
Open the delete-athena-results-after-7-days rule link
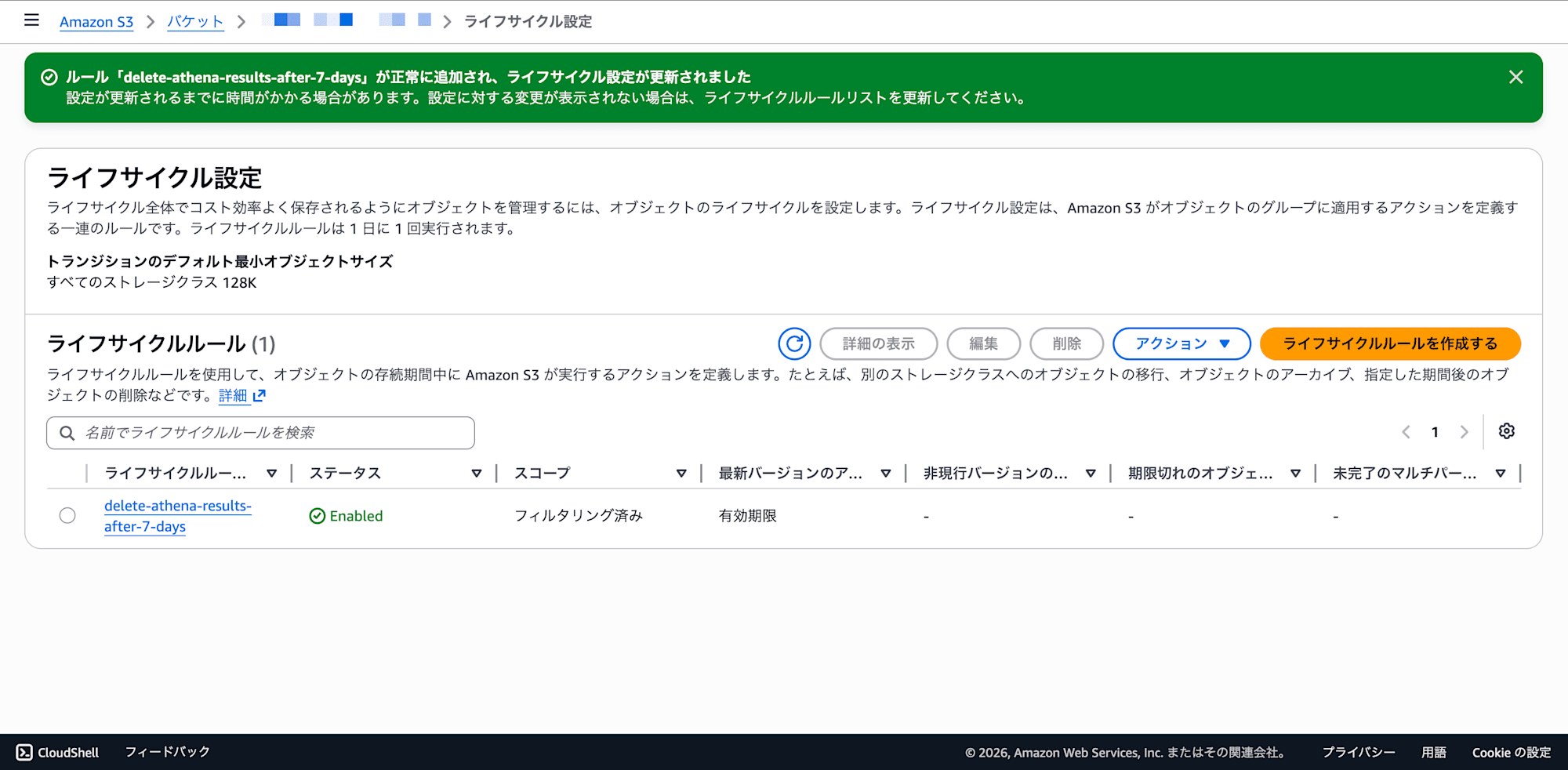178,516
